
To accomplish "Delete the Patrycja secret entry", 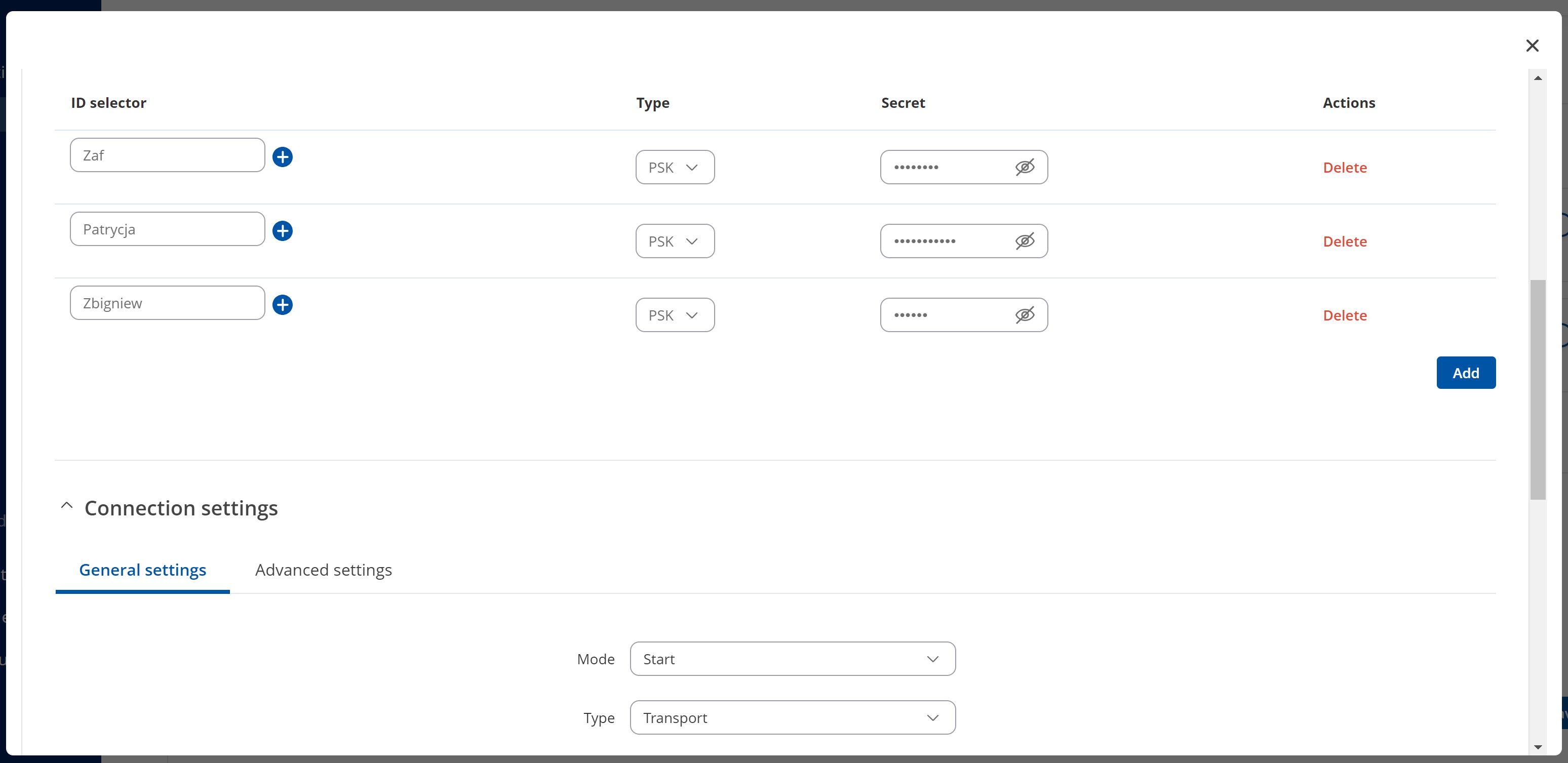I will click(1345, 241).
